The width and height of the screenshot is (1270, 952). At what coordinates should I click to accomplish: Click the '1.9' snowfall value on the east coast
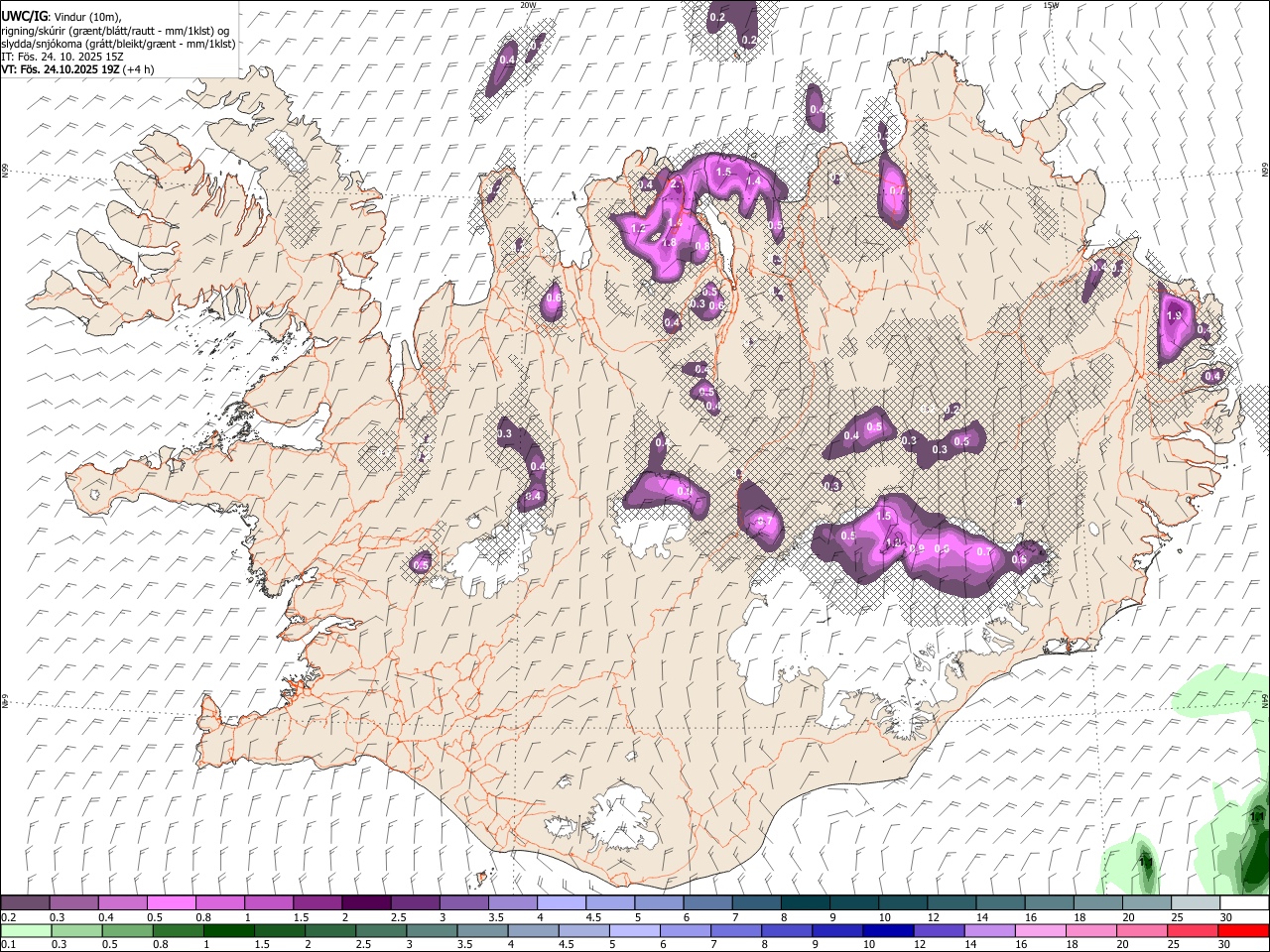click(1175, 315)
